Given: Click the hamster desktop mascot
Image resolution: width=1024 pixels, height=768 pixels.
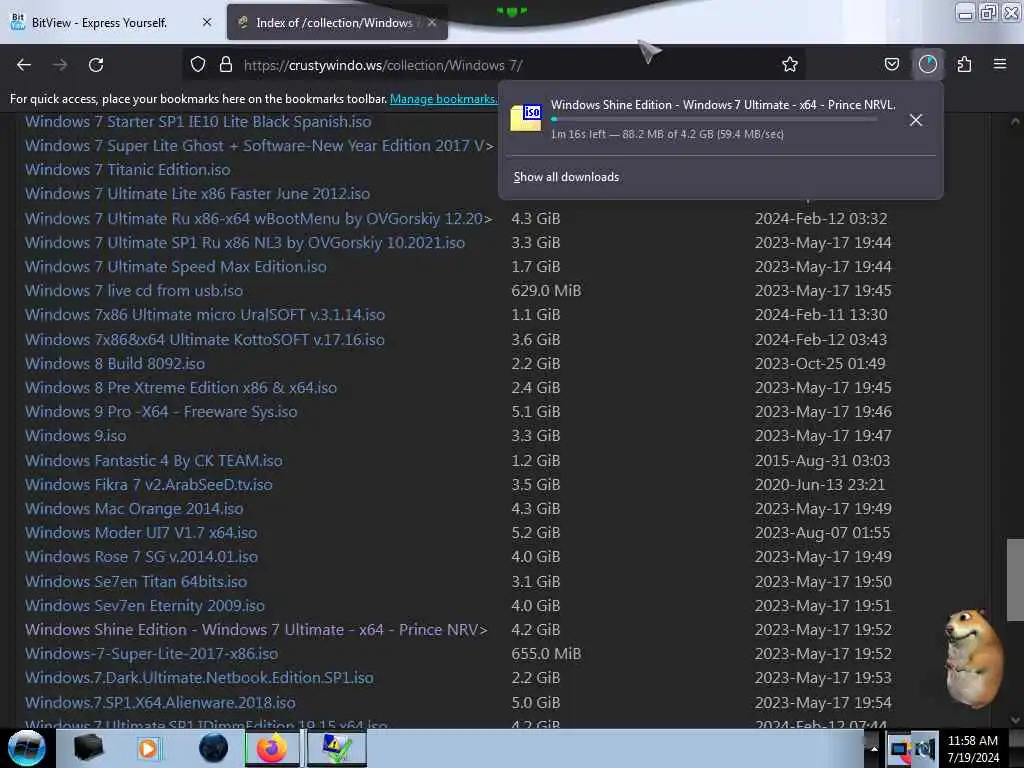Looking at the screenshot, I should (x=973, y=658).
